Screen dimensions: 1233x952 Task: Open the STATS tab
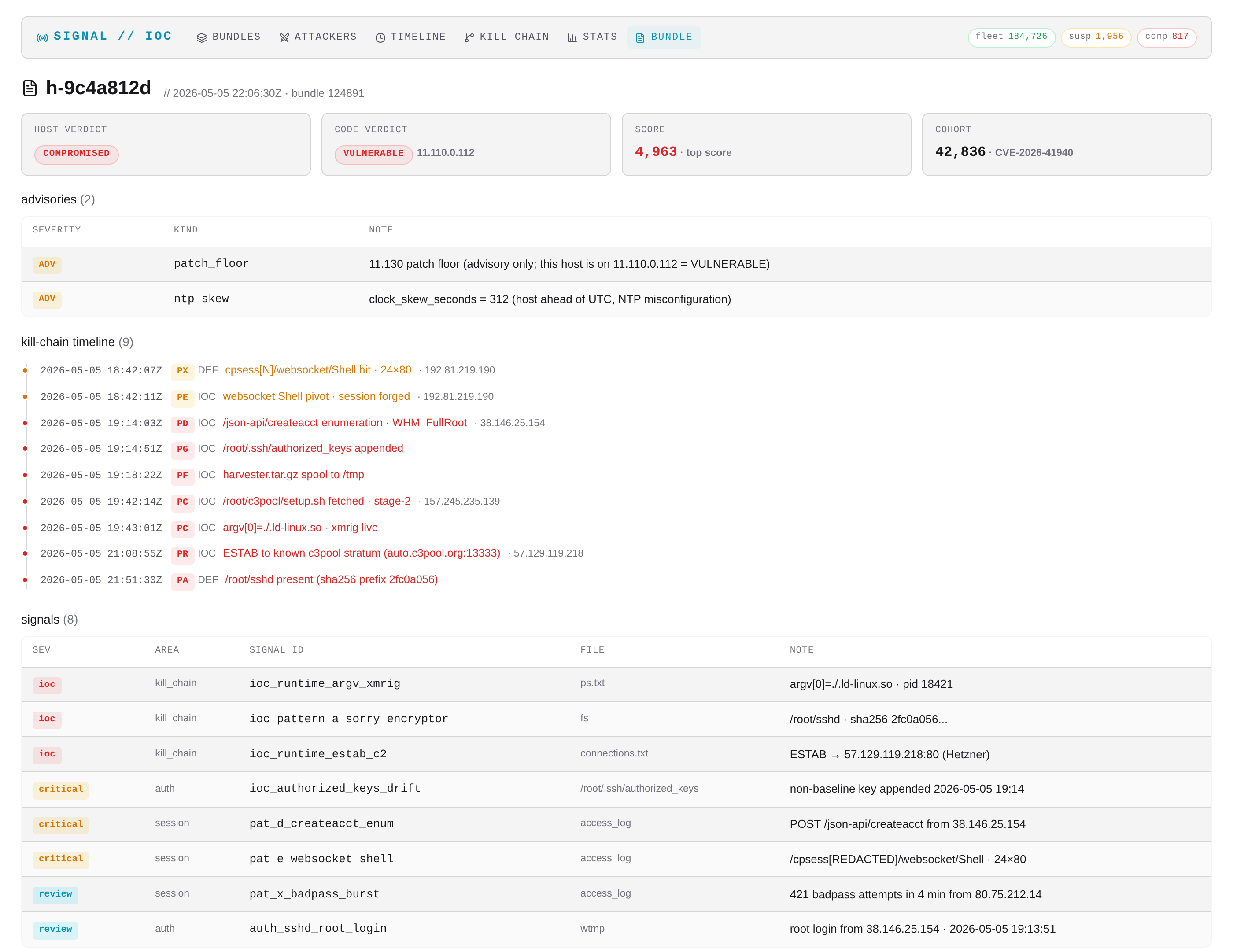coord(592,37)
